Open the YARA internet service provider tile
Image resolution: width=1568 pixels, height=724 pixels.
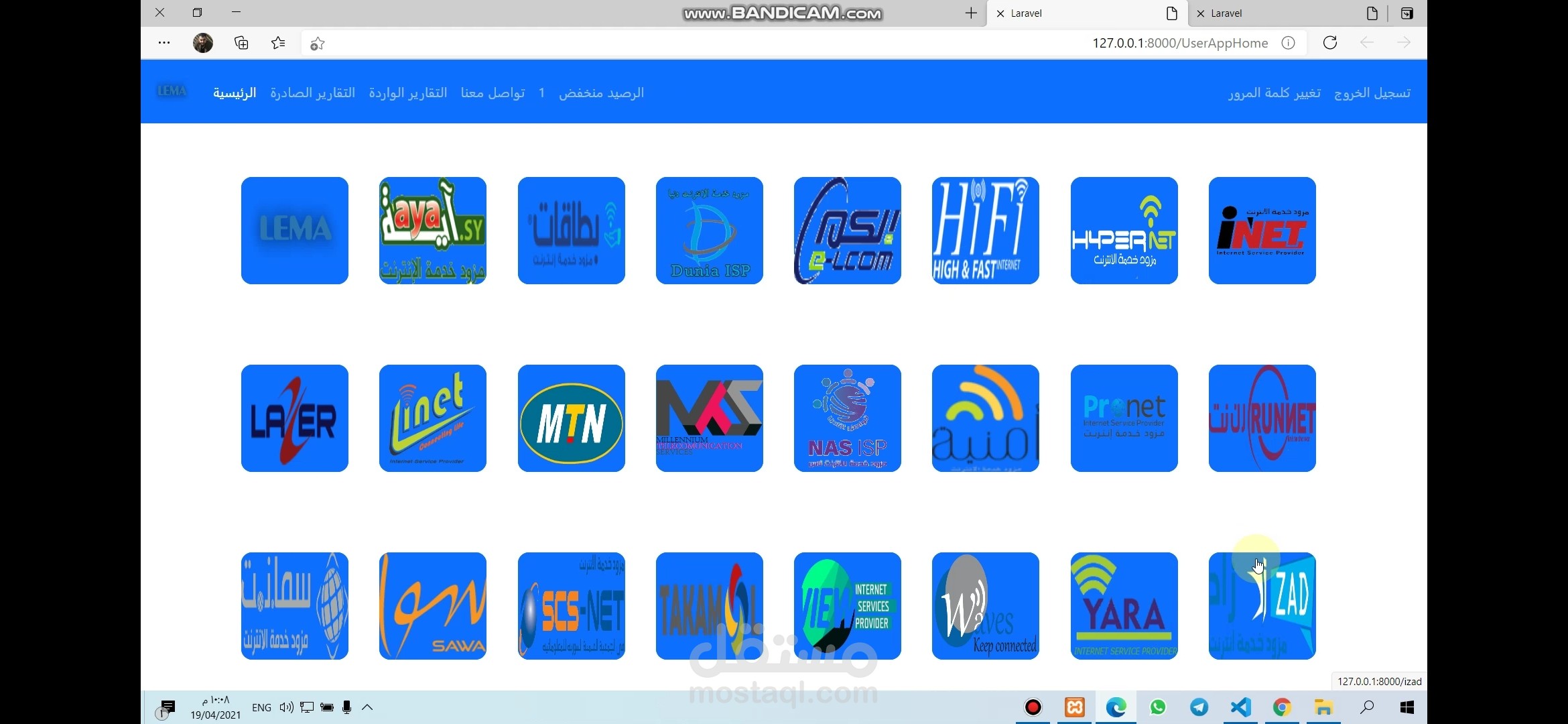(x=1124, y=606)
